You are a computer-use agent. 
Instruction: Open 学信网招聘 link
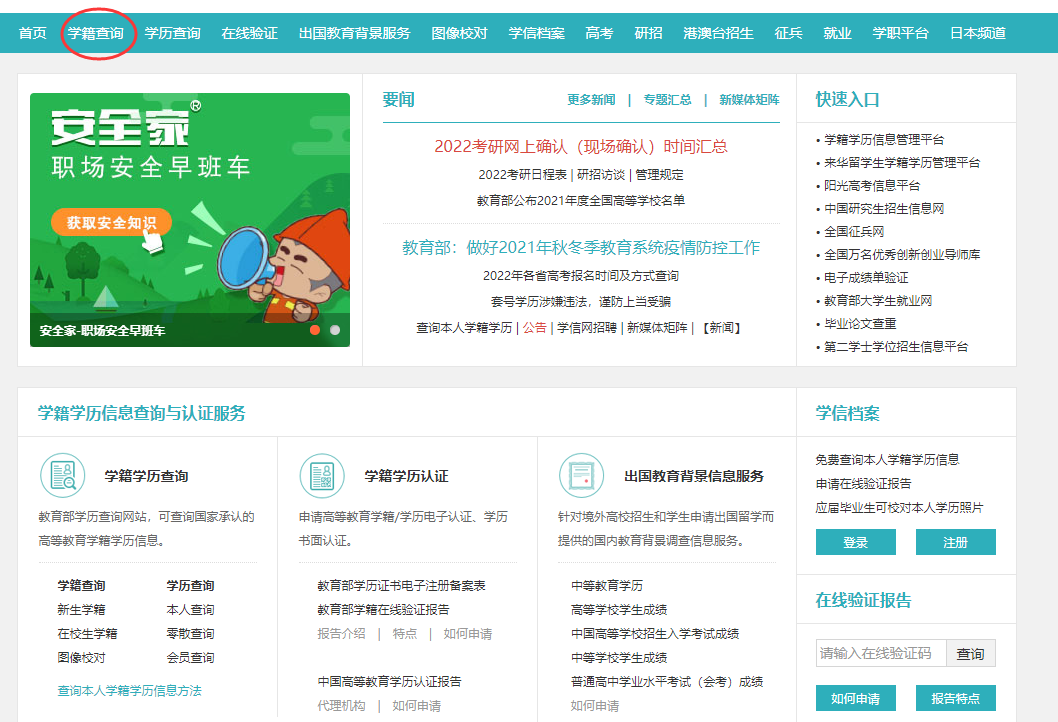[x=587, y=328]
